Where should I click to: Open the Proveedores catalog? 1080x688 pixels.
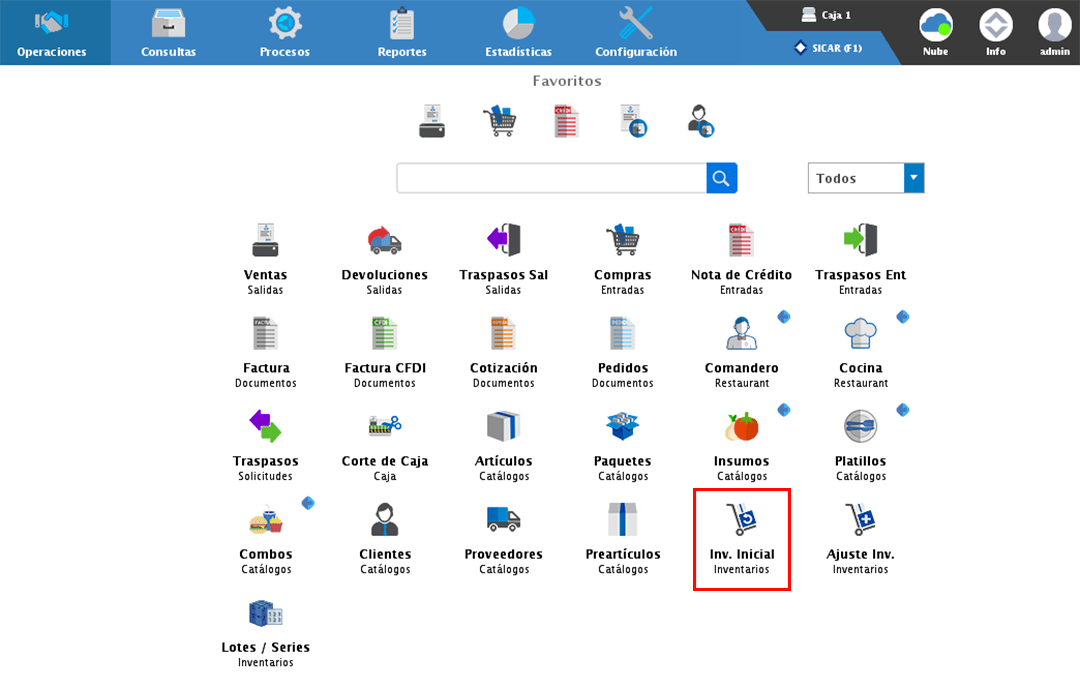503,520
